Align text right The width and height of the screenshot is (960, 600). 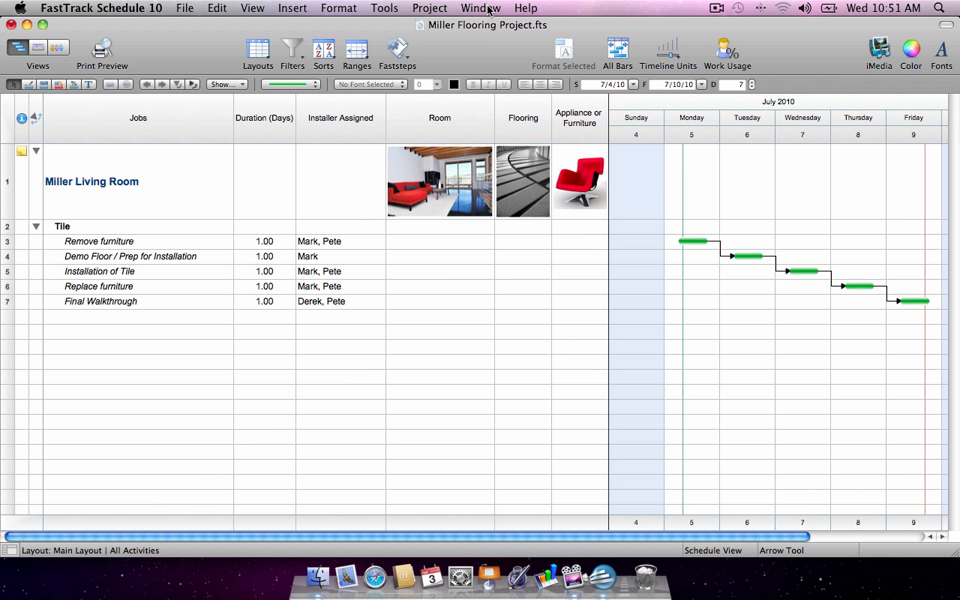[555, 84]
